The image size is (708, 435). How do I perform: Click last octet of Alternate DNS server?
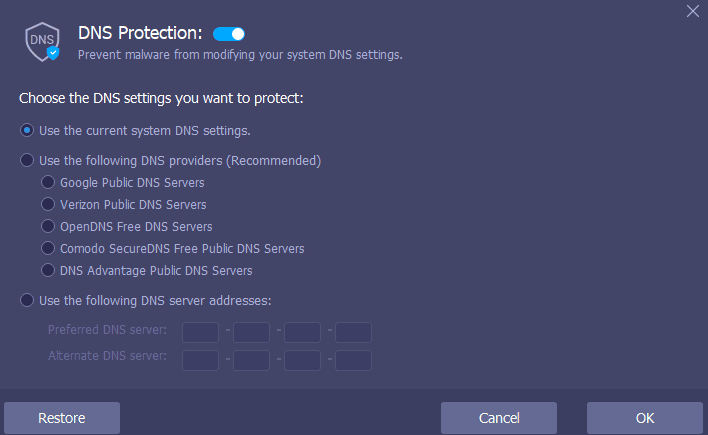click(x=353, y=359)
